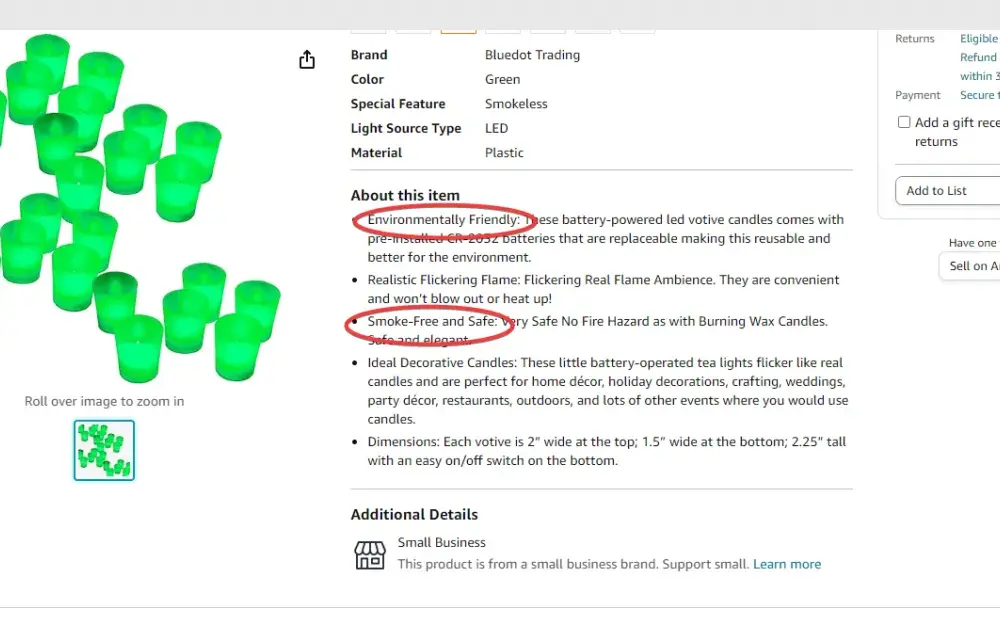This screenshot has width=1000, height=625.
Task: Open the Secure transaction payment link
Action: [979, 95]
